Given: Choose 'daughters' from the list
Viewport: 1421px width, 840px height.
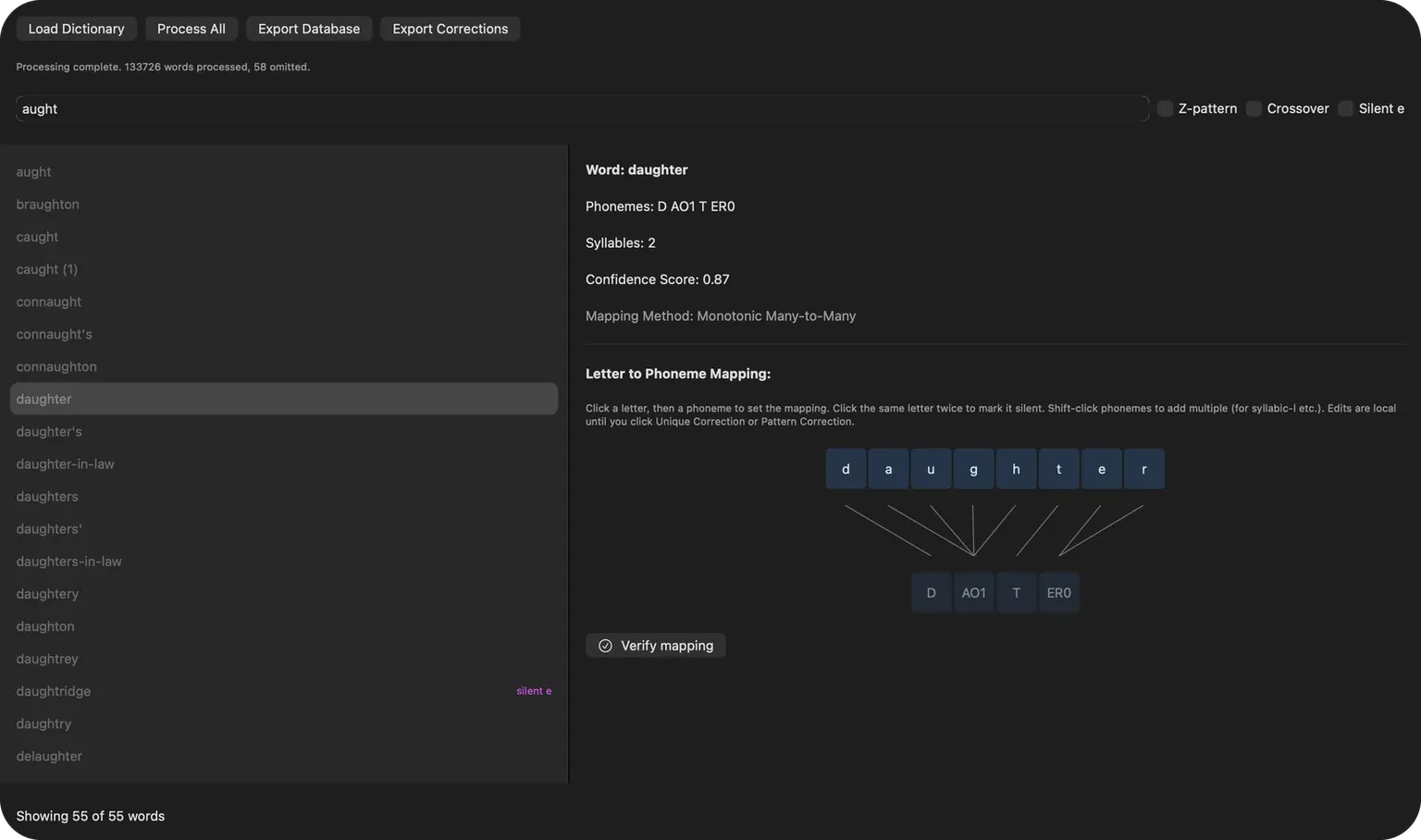Looking at the screenshot, I should tap(284, 497).
